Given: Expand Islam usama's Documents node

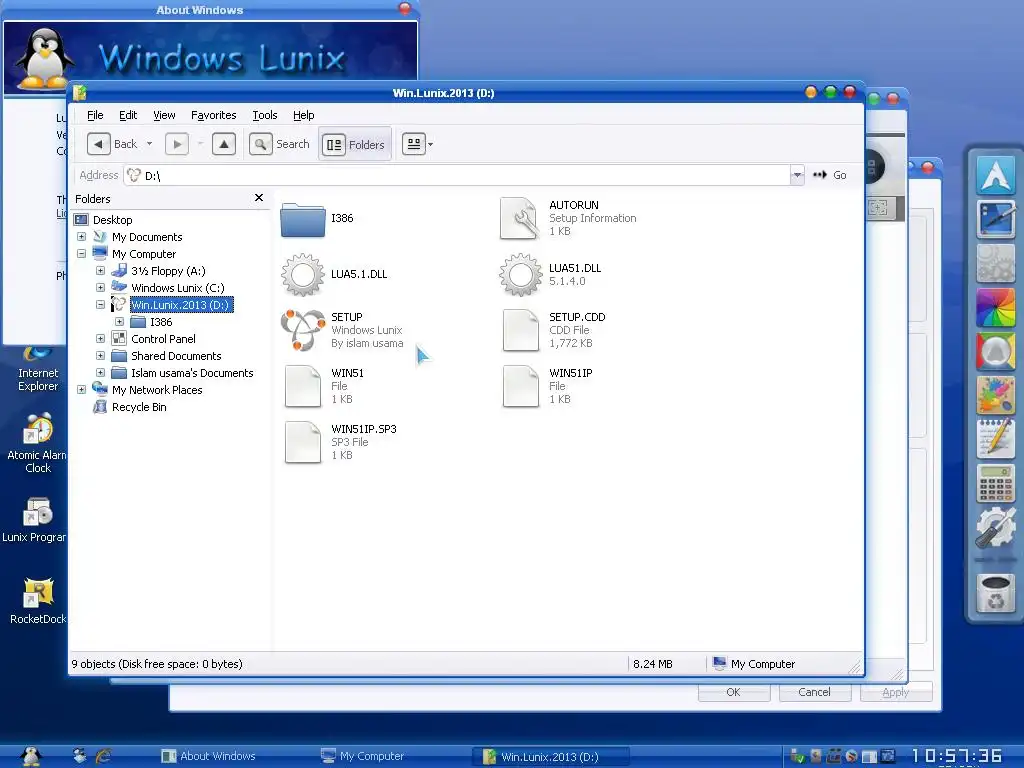Looking at the screenshot, I should pyautogui.click(x=101, y=373).
